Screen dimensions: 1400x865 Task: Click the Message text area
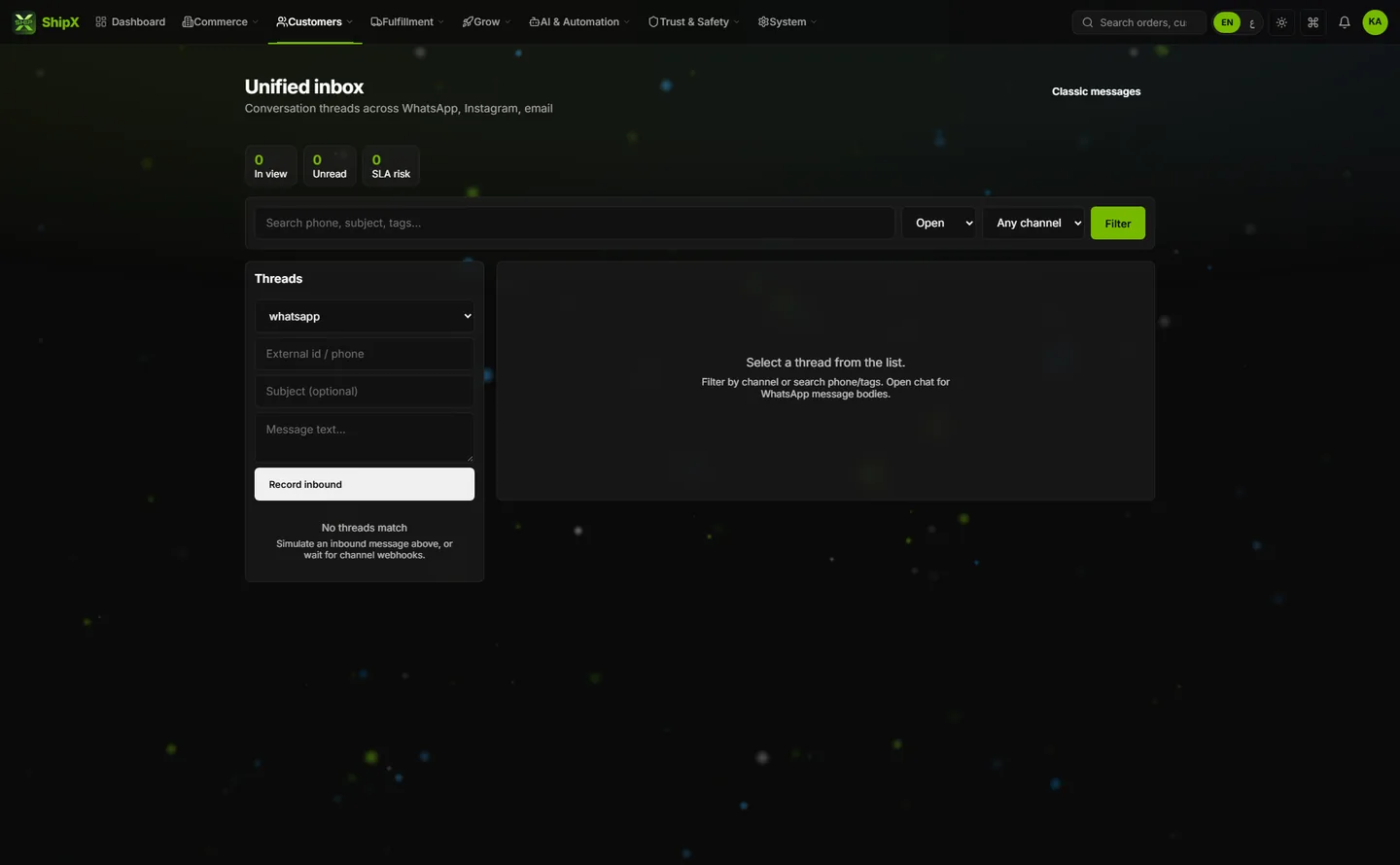pos(365,437)
